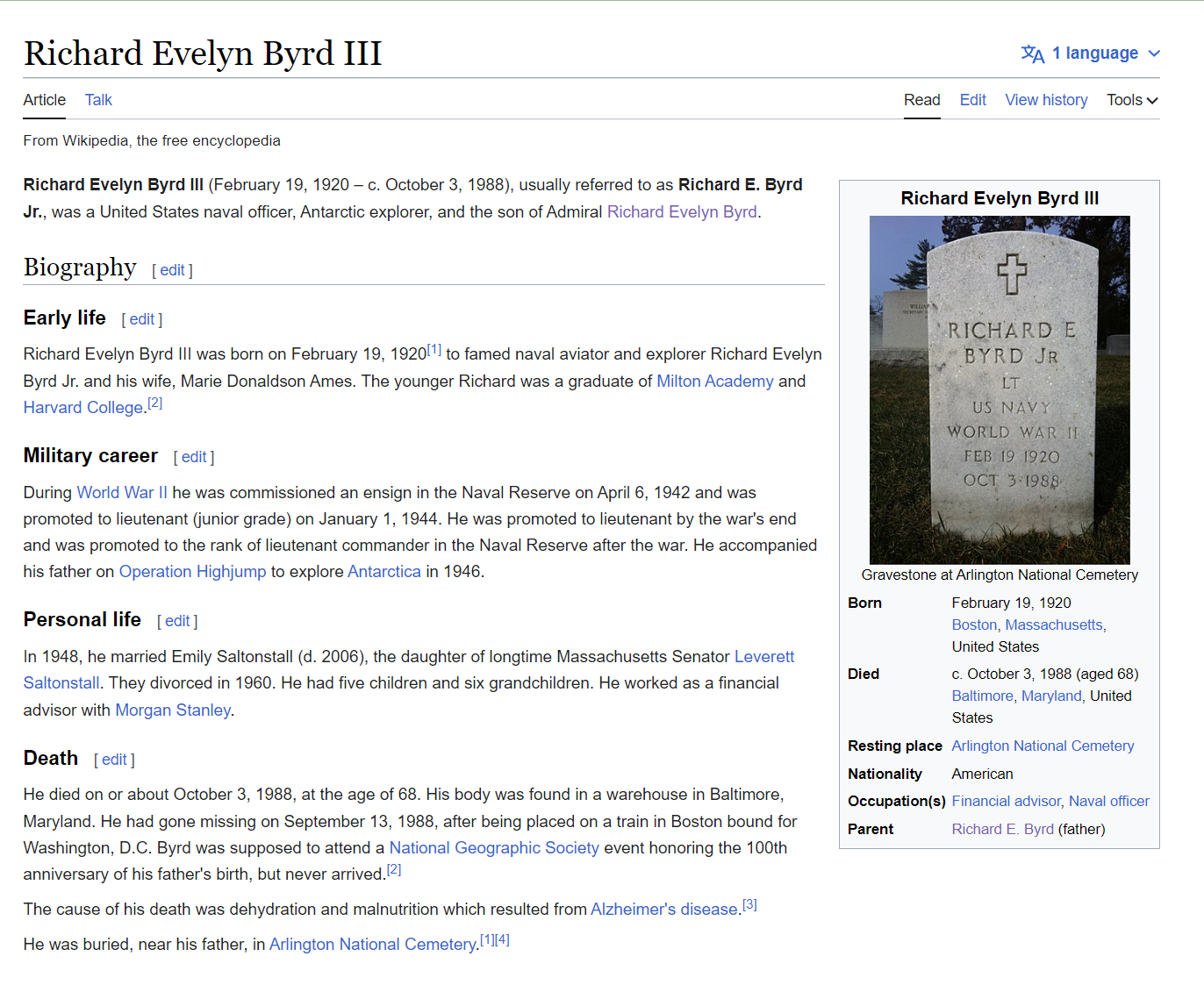Image resolution: width=1204 pixels, height=985 pixels.
Task: Open the Massachusetts link in infobox
Action: (1054, 625)
